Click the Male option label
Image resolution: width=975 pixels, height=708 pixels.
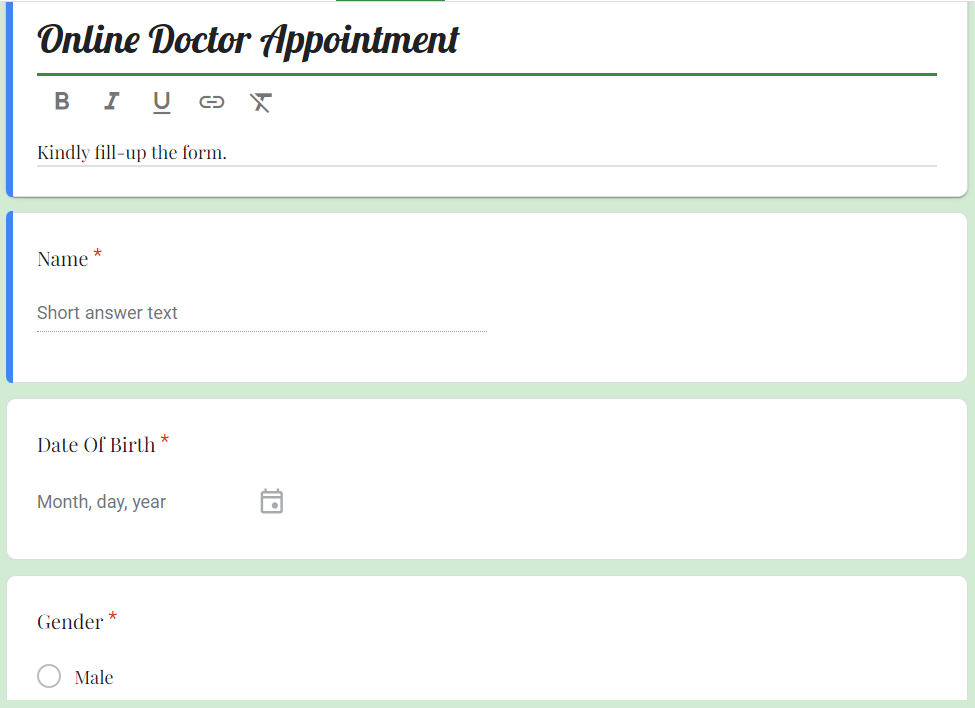pos(94,678)
